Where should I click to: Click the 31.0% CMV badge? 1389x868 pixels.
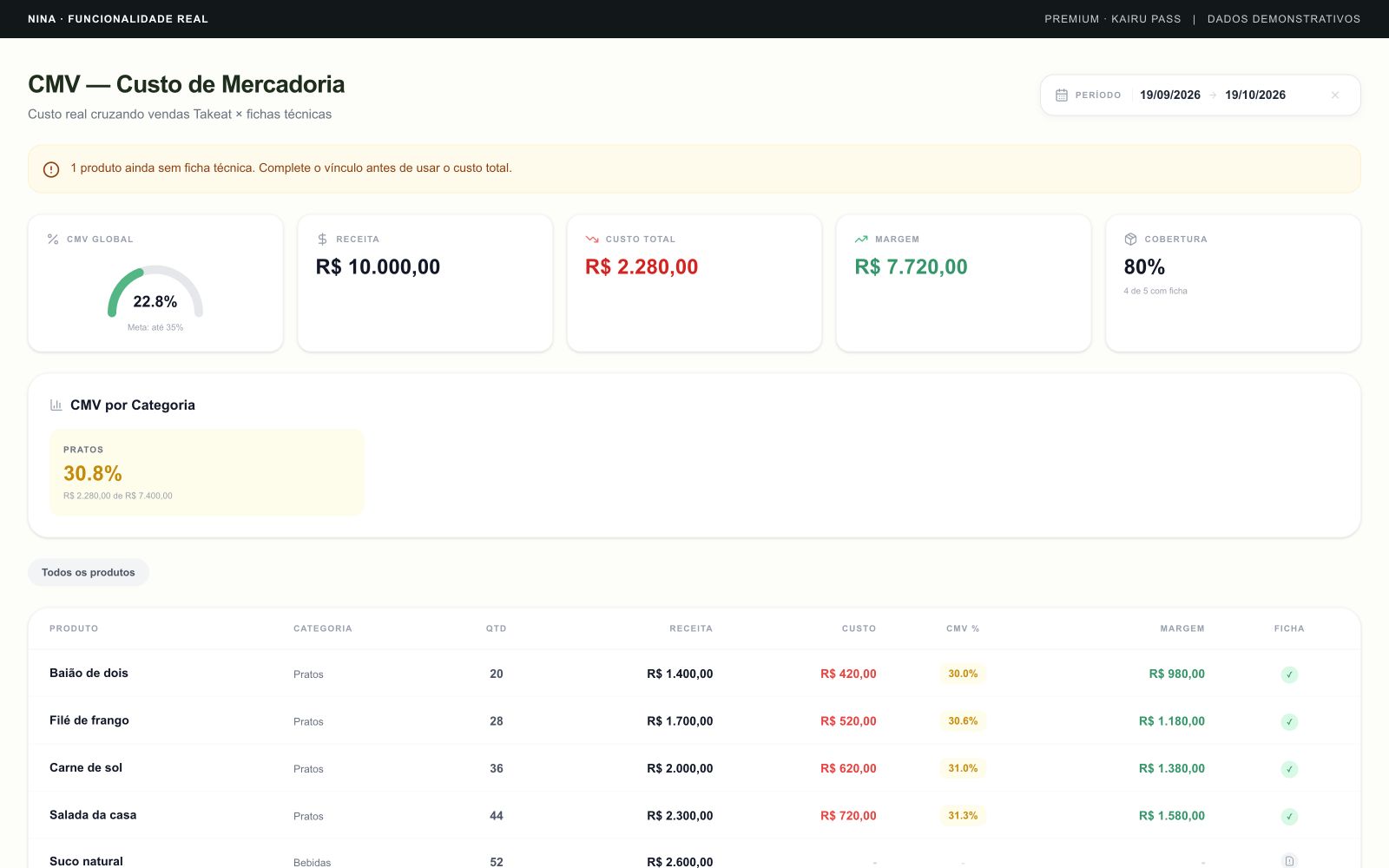click(963, 768)
